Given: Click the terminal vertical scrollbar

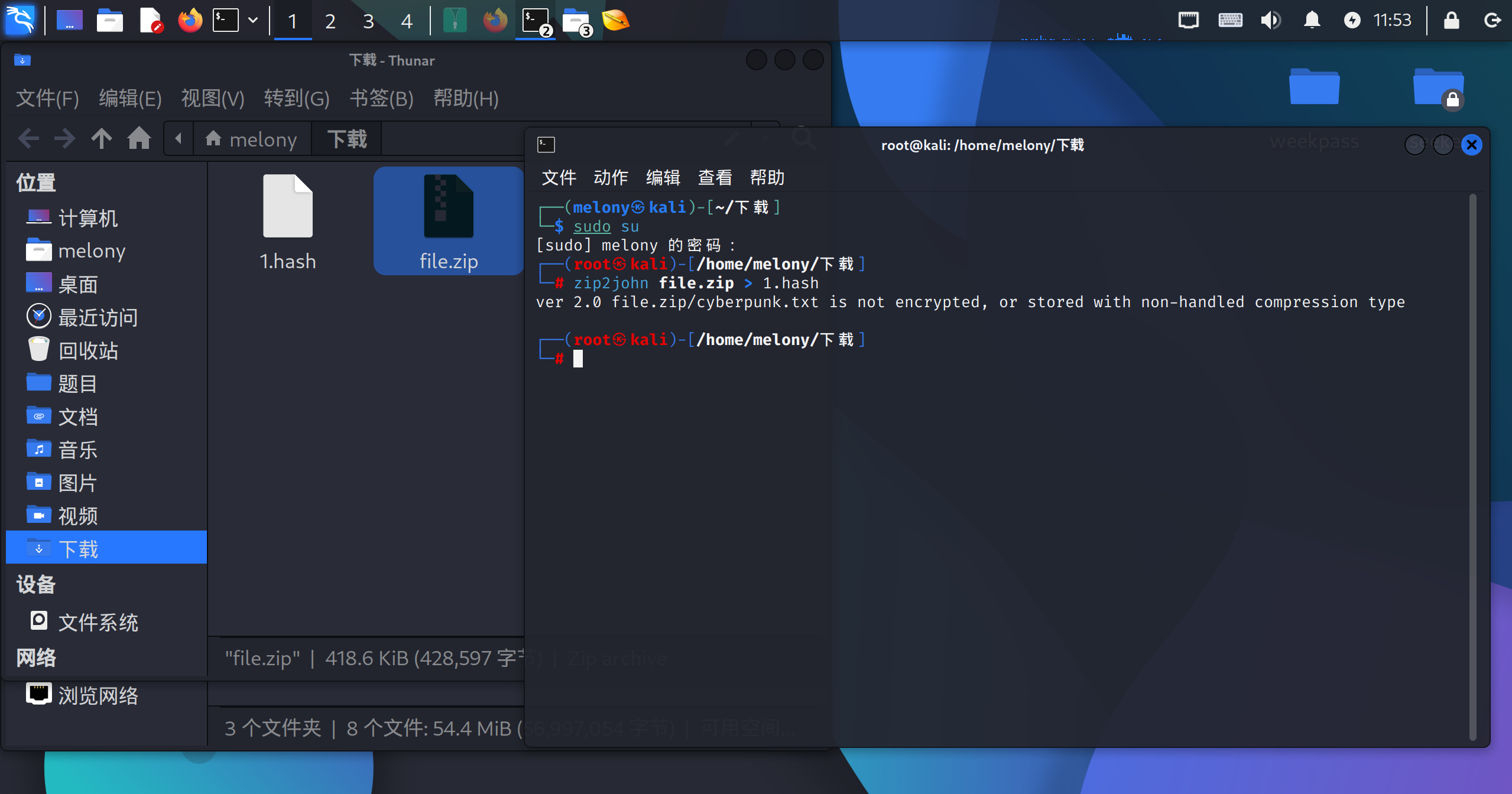Looking at the screenshot, I should pos(1472,467).
